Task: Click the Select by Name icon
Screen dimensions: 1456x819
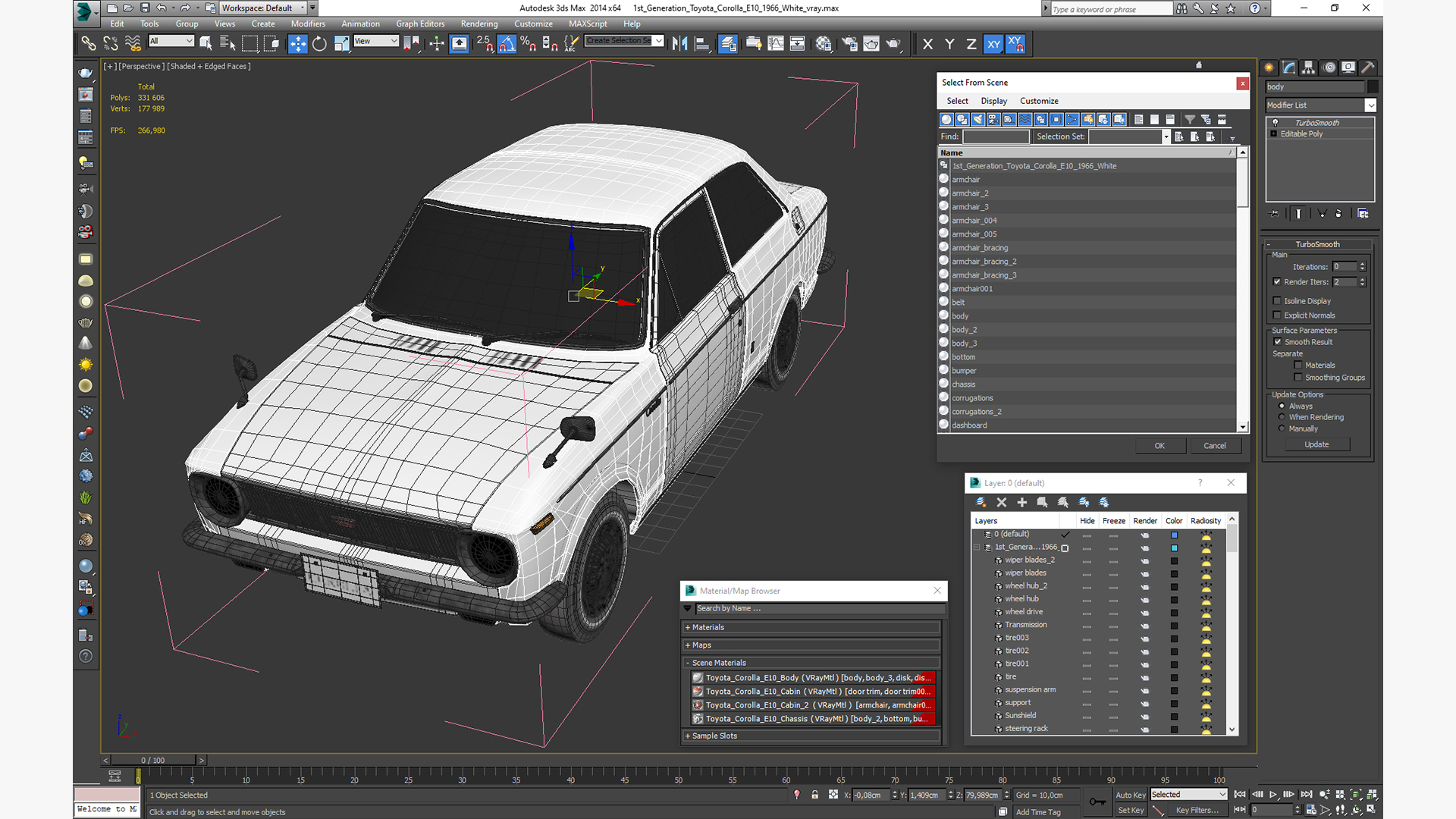Action: click(x=227, y=44)
